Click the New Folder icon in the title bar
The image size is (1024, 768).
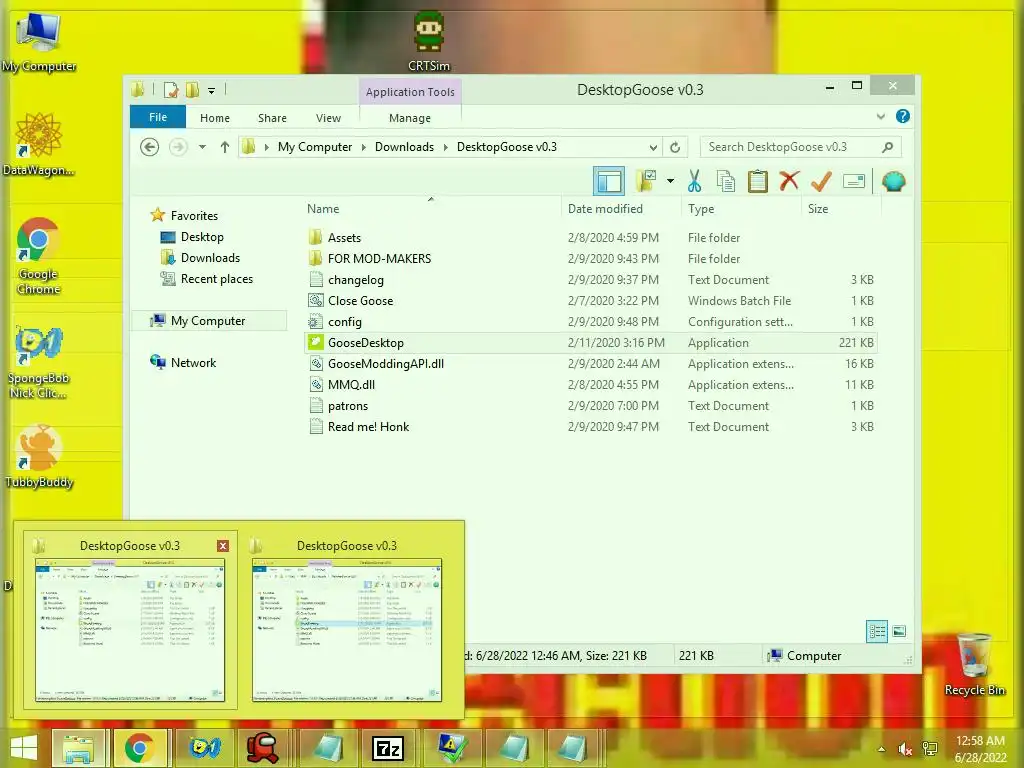[x=193, y=90]
